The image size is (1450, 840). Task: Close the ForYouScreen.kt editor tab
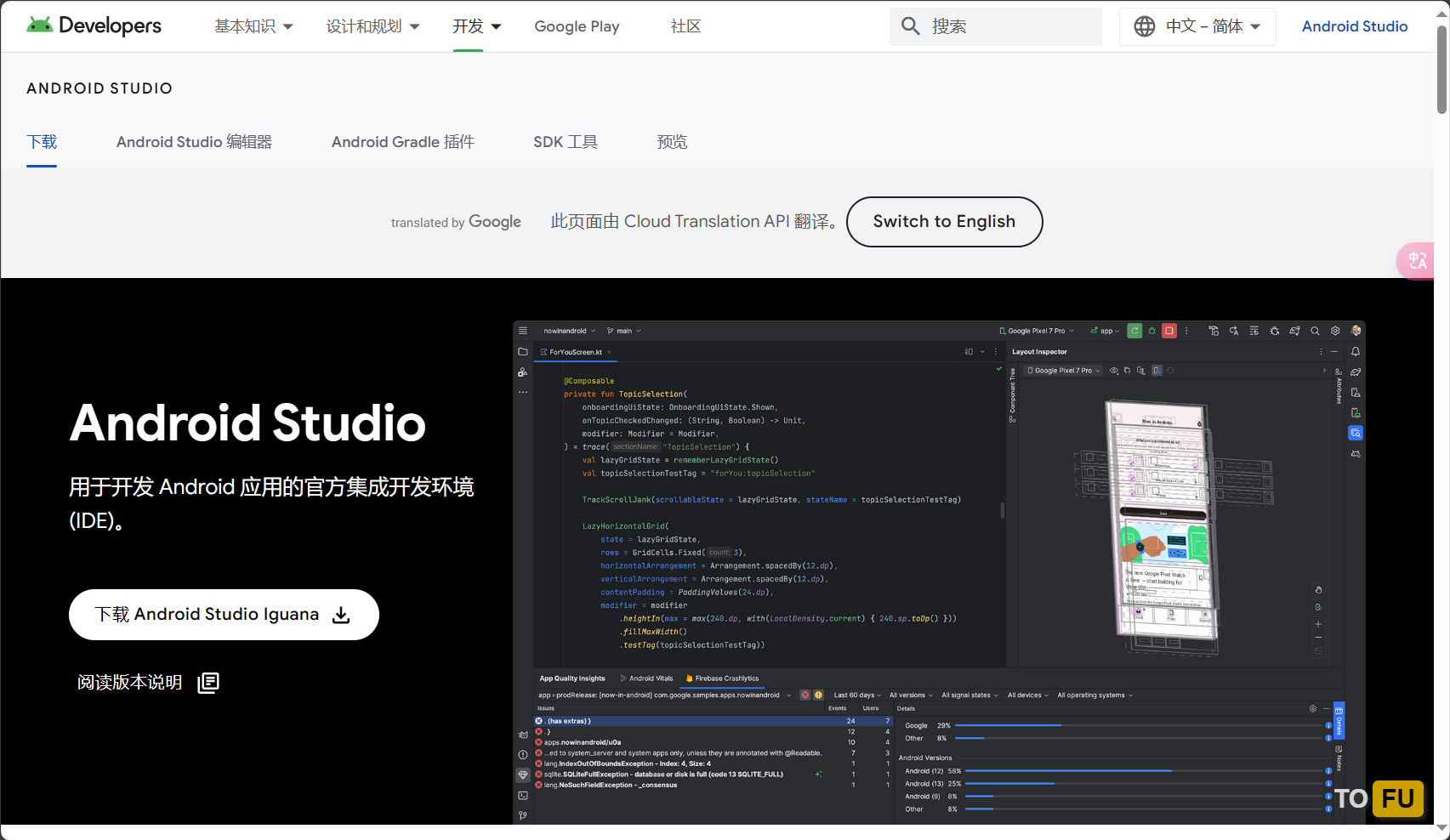pos(610,352)
